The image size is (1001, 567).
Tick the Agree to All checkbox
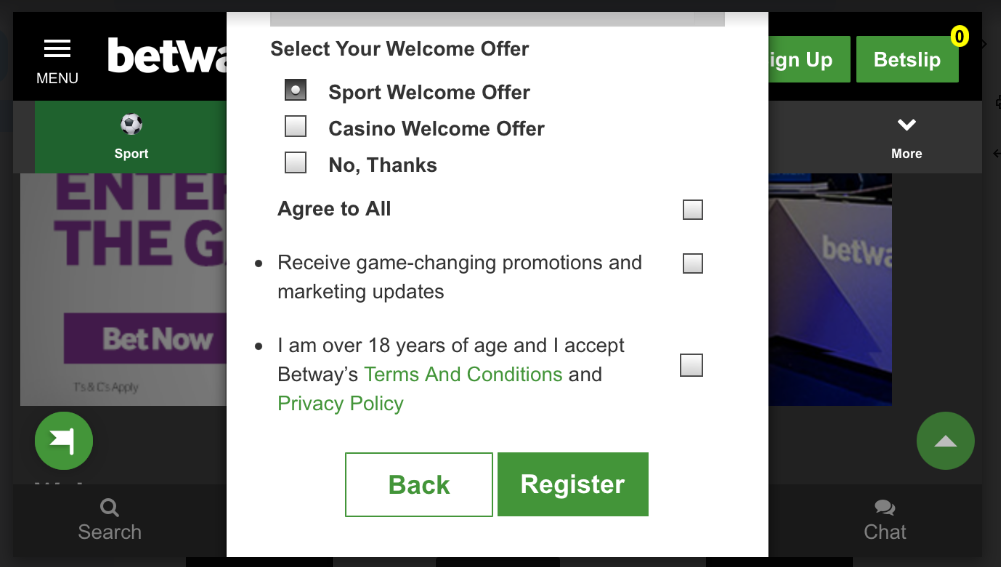(x=692, y=210)
